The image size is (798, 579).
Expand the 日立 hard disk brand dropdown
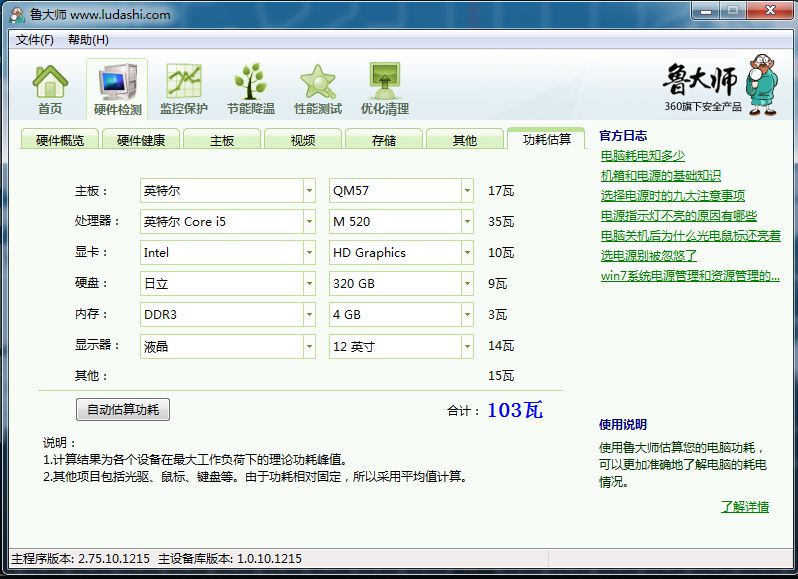[309, 283]
